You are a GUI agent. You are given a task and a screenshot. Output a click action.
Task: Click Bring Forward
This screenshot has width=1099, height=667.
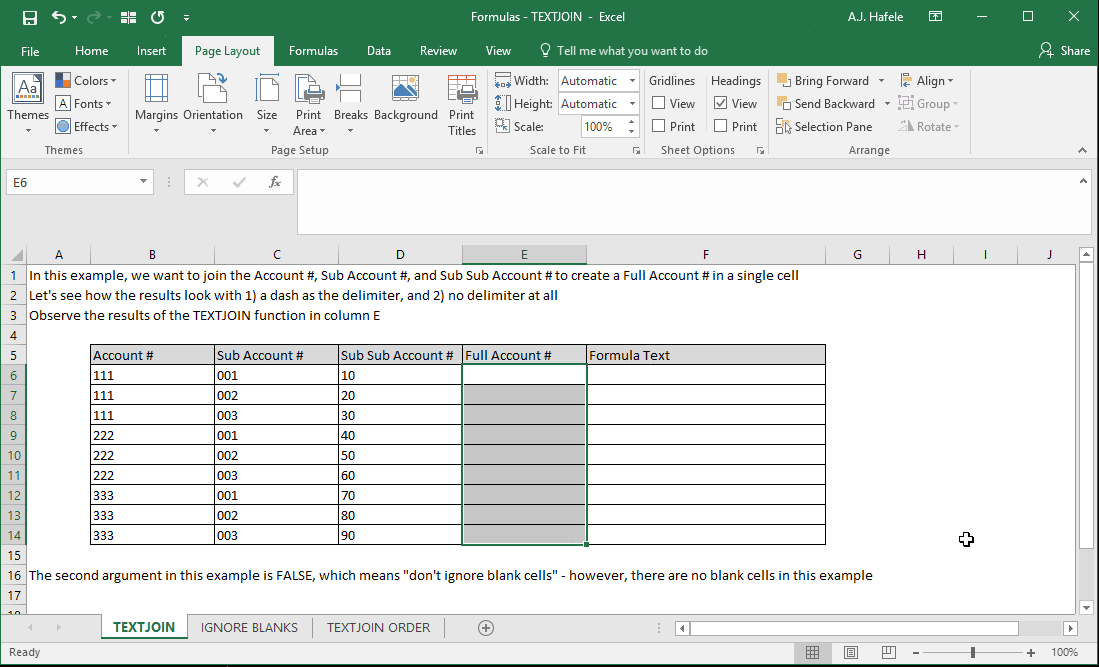[x=824, y=81]
